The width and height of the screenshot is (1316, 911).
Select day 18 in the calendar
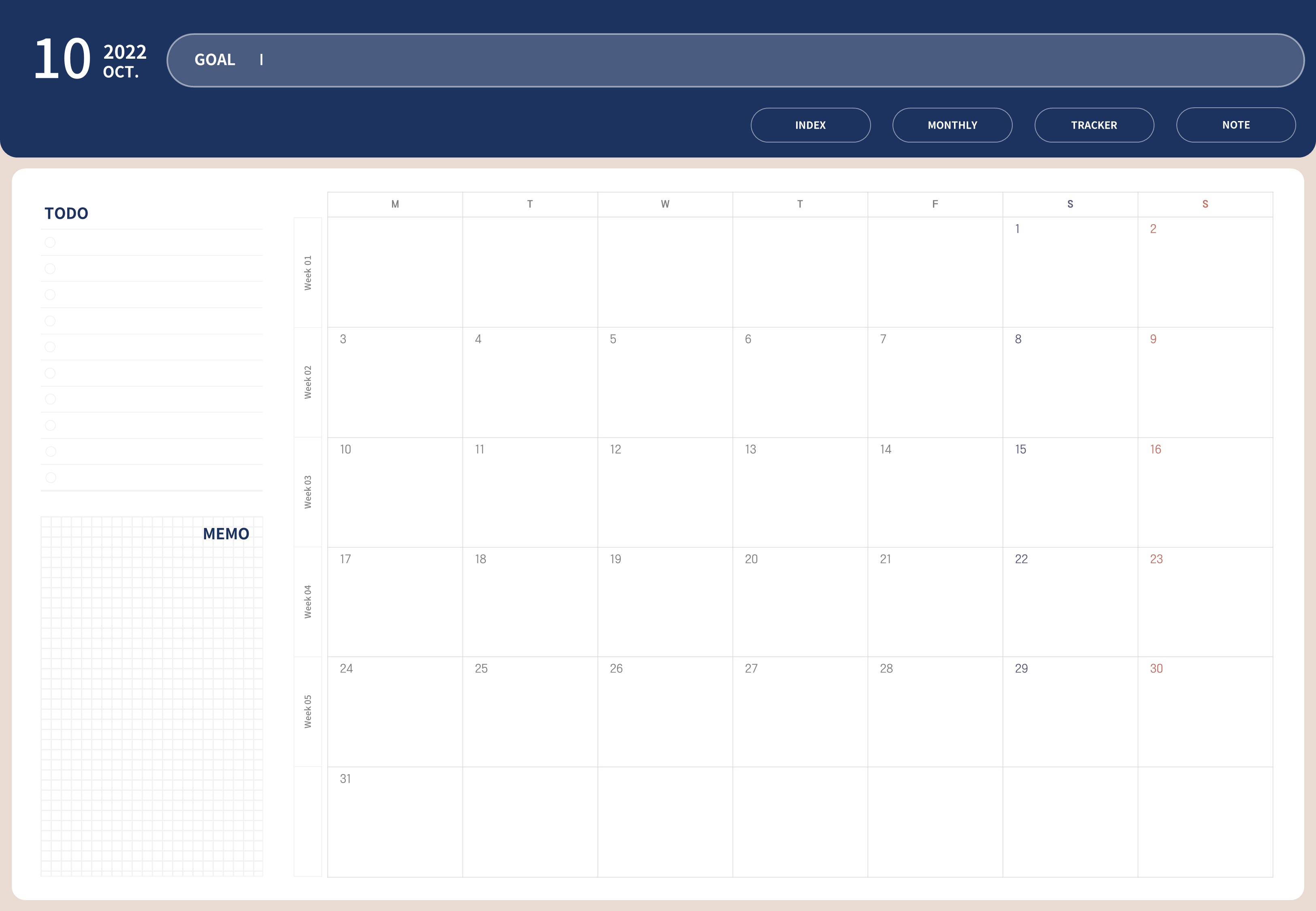click(x=530, y=602)
